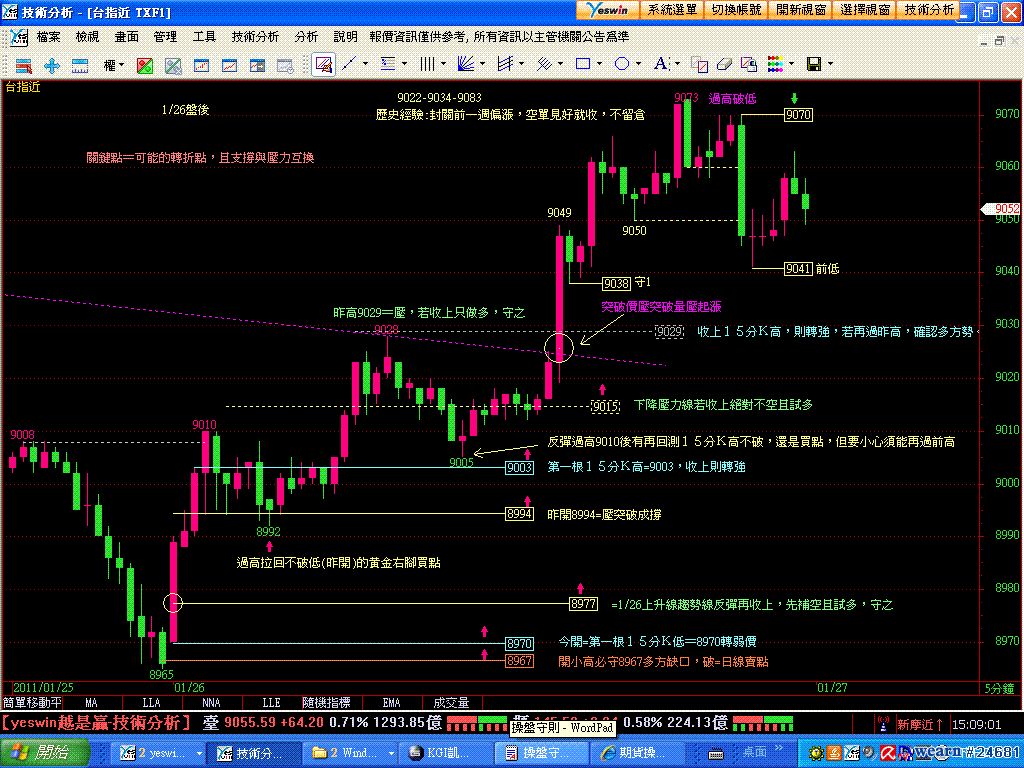This screenshot has width=1024, height=768.
Task: Select the text annotation A tool
Action: pos(661,63)
